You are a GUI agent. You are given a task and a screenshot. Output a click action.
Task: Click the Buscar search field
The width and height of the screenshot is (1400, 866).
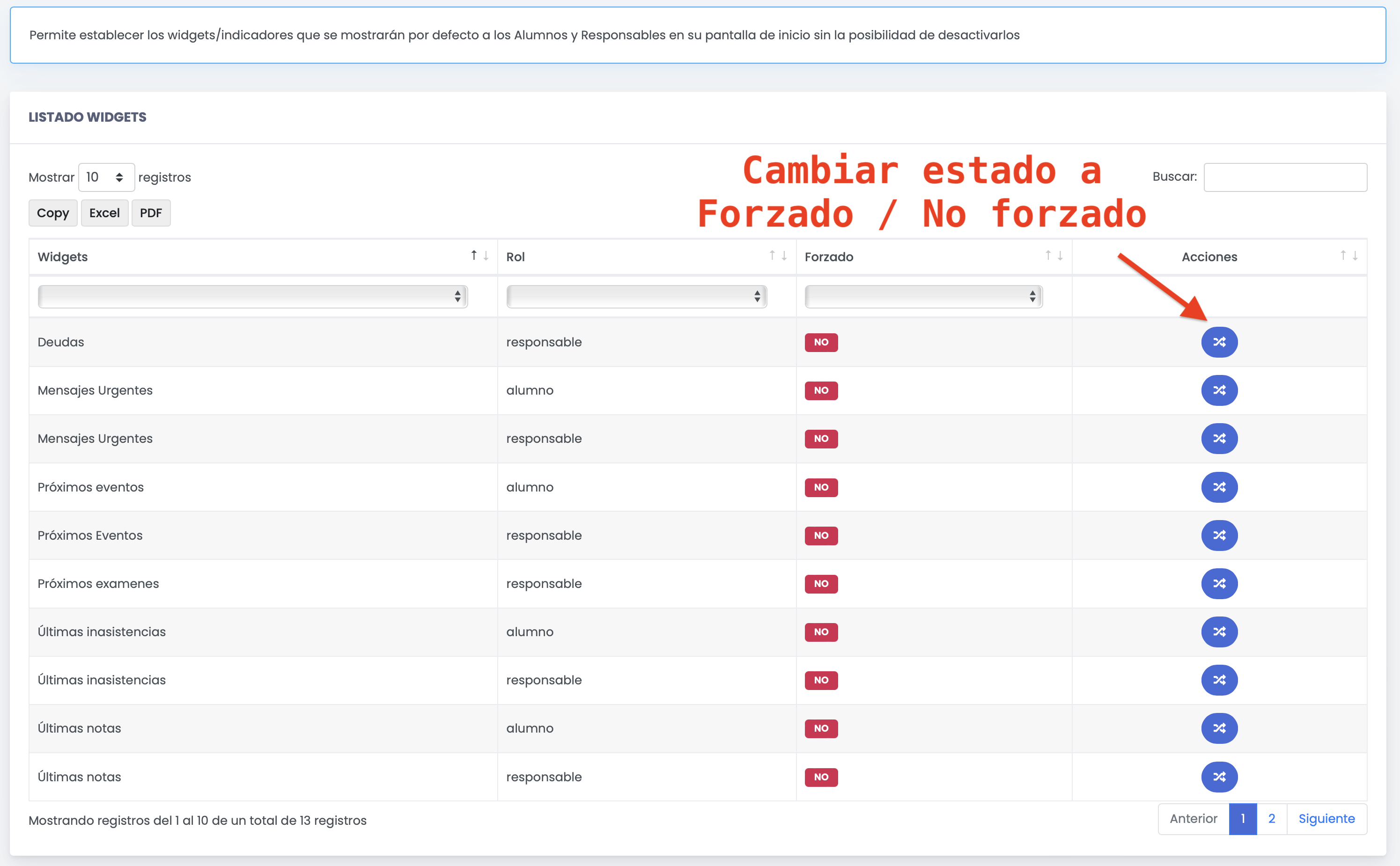click(1285, 177)
